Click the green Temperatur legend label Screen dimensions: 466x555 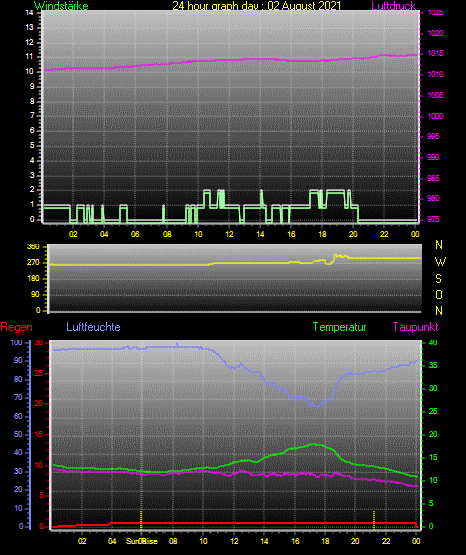[339, 327]
